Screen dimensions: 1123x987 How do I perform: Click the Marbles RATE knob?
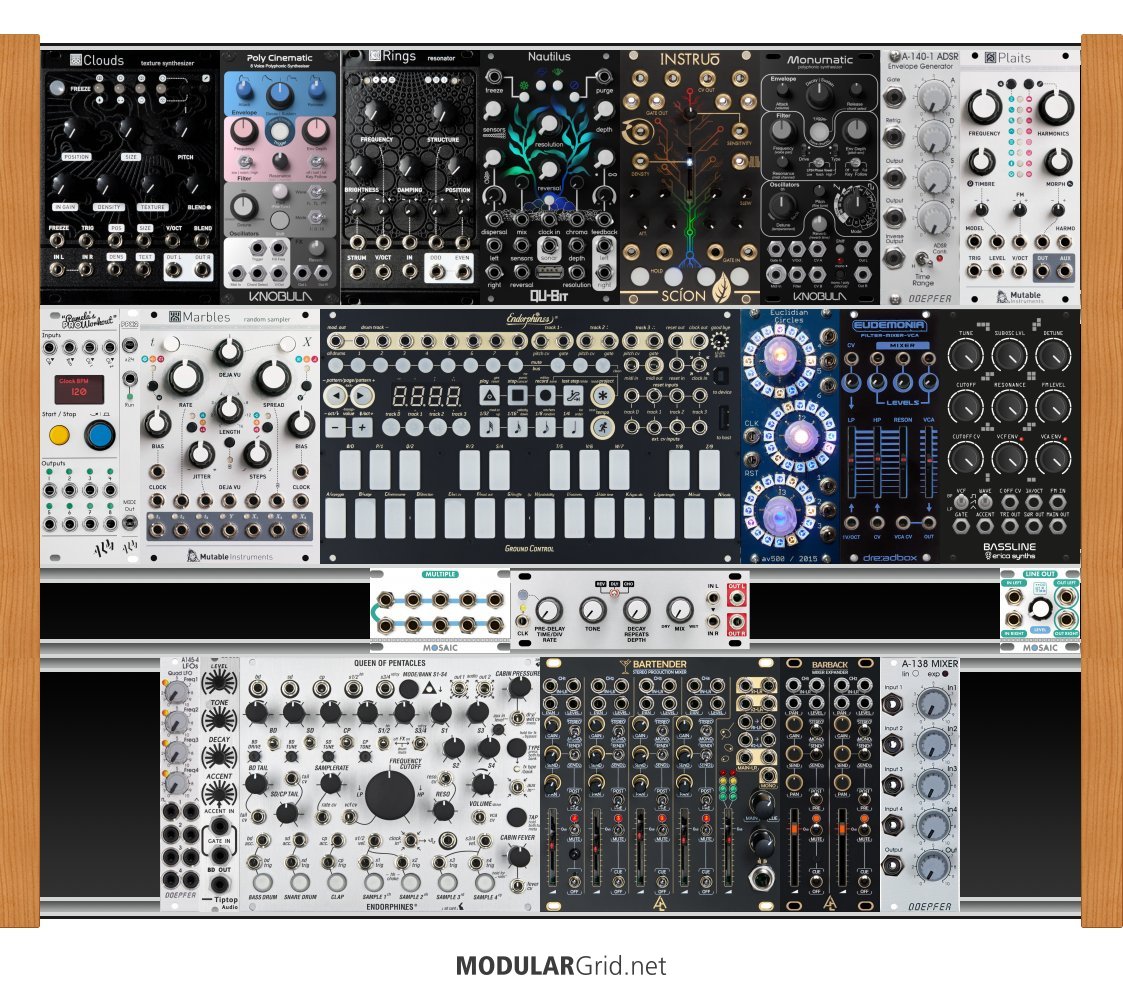pyautogui.click(x=185, y=377)
